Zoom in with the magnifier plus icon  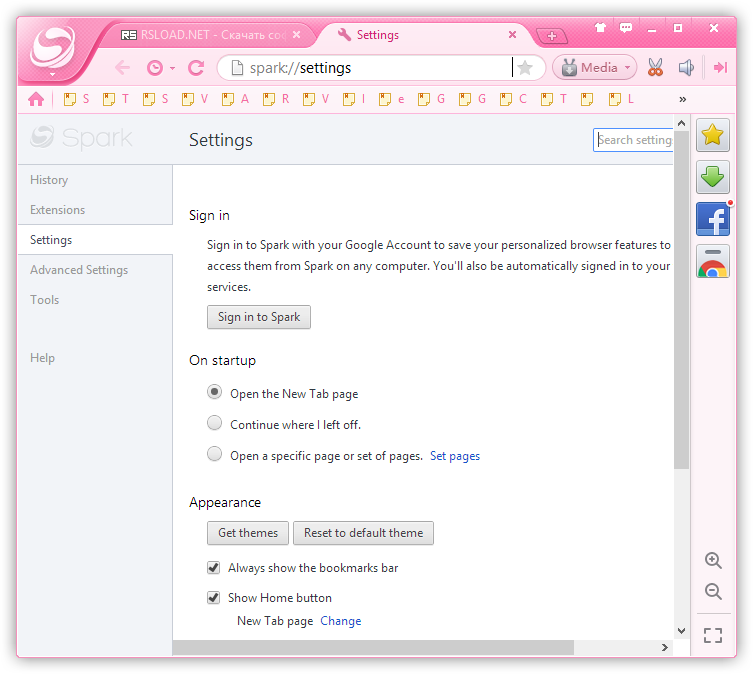(x=713, y=561)
